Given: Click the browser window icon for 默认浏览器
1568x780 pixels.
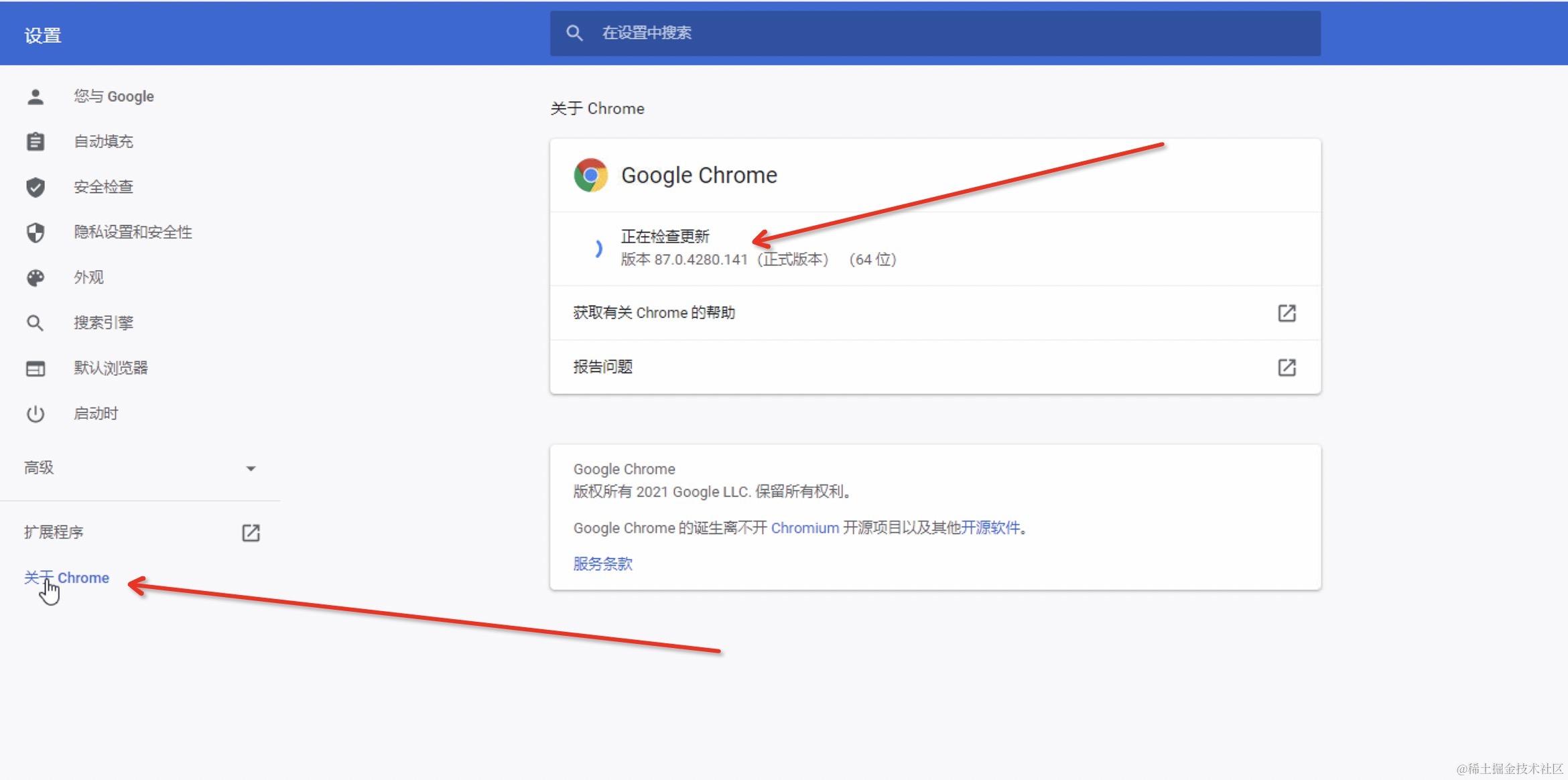Looking at the screenshot, I should (36, 369).
